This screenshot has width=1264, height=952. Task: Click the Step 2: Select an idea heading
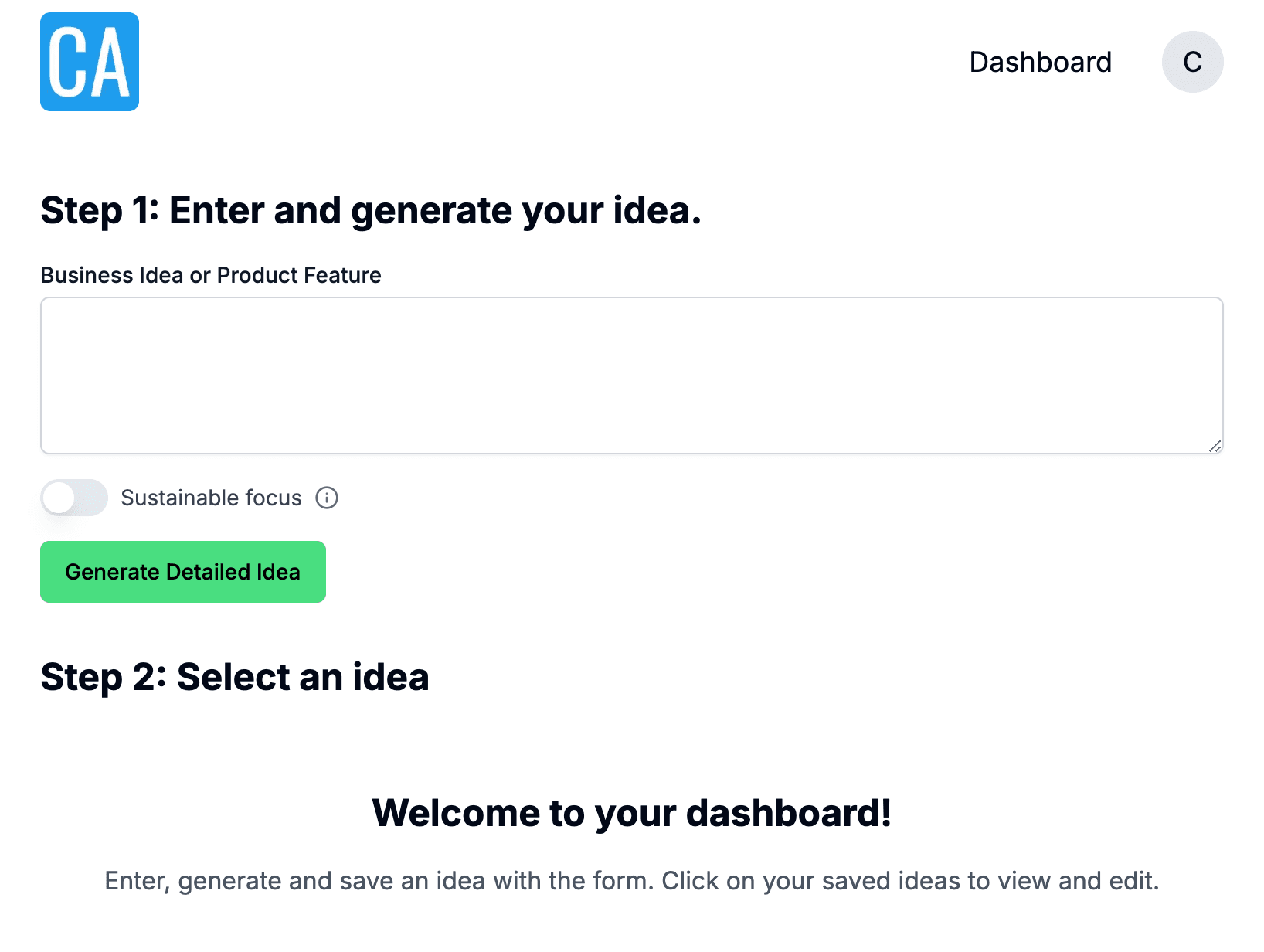(235, 677)
